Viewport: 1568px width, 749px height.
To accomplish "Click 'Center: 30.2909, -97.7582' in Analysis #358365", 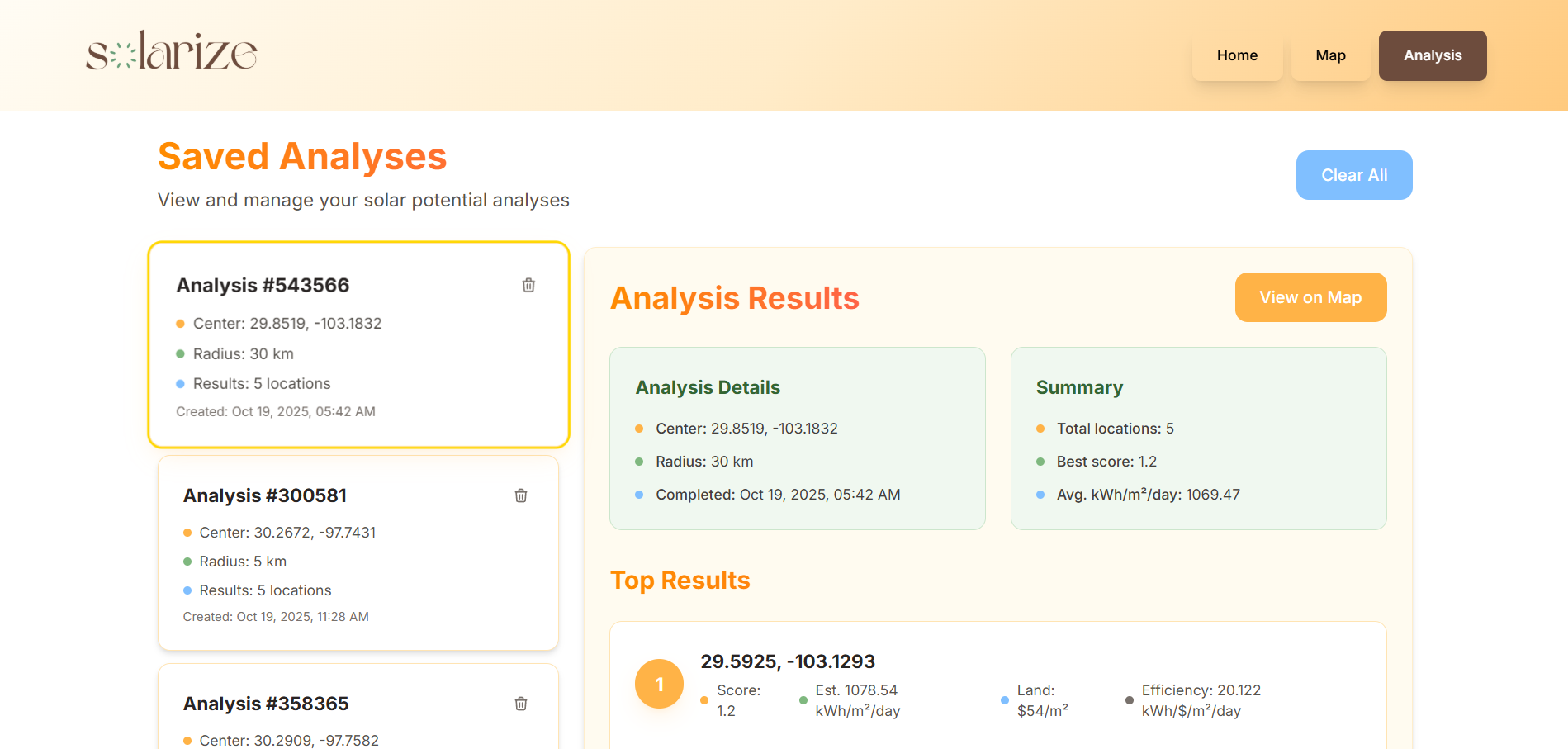I will pyautogui.click(x=289, y=741).
